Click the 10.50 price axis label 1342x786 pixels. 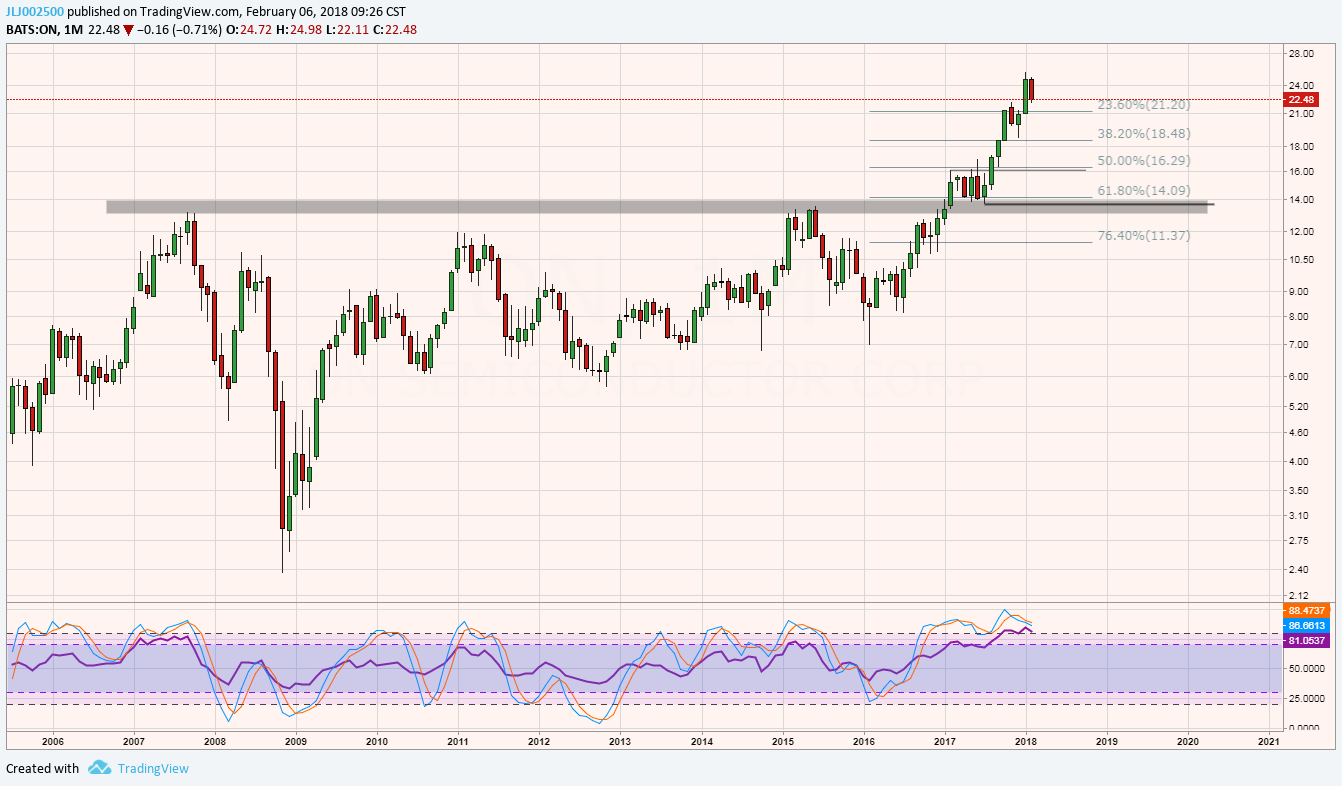[1301, 260]
